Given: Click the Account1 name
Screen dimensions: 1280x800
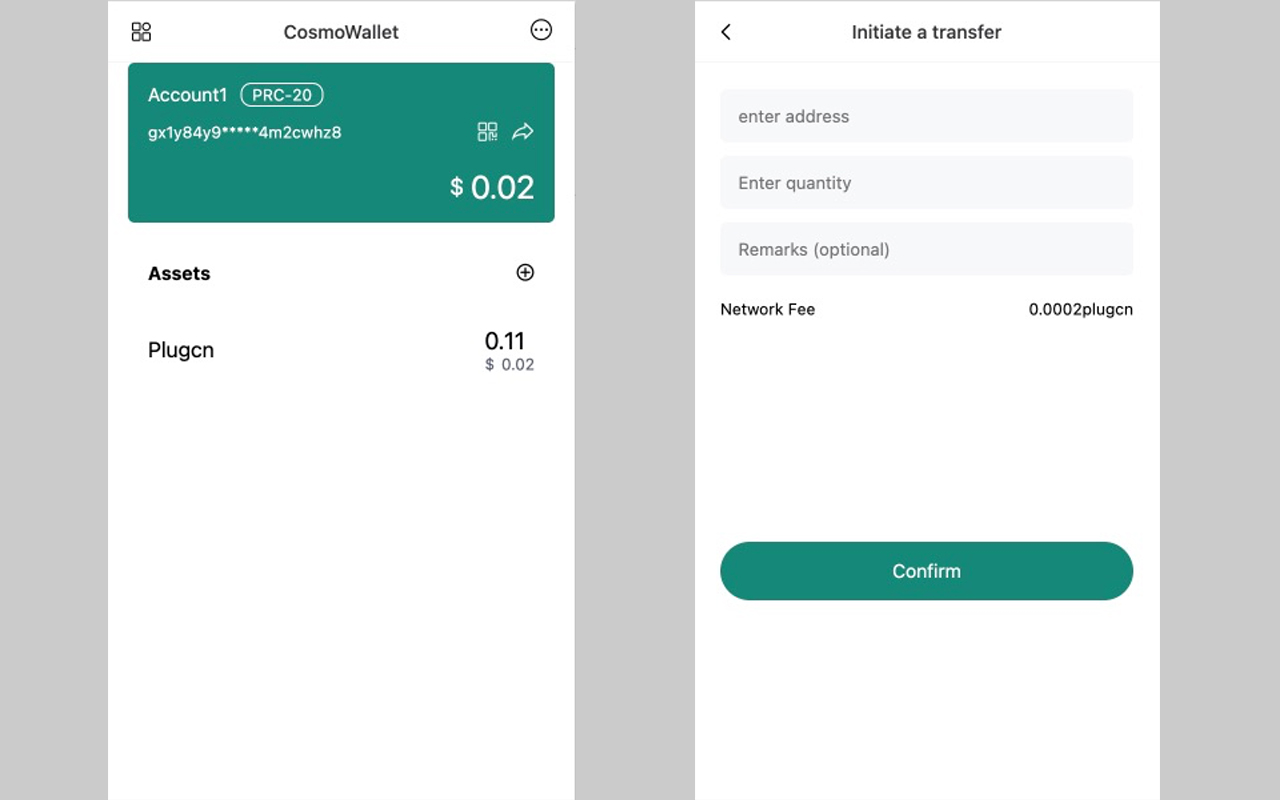Looking at the screenshot, I should pos(188,95).
